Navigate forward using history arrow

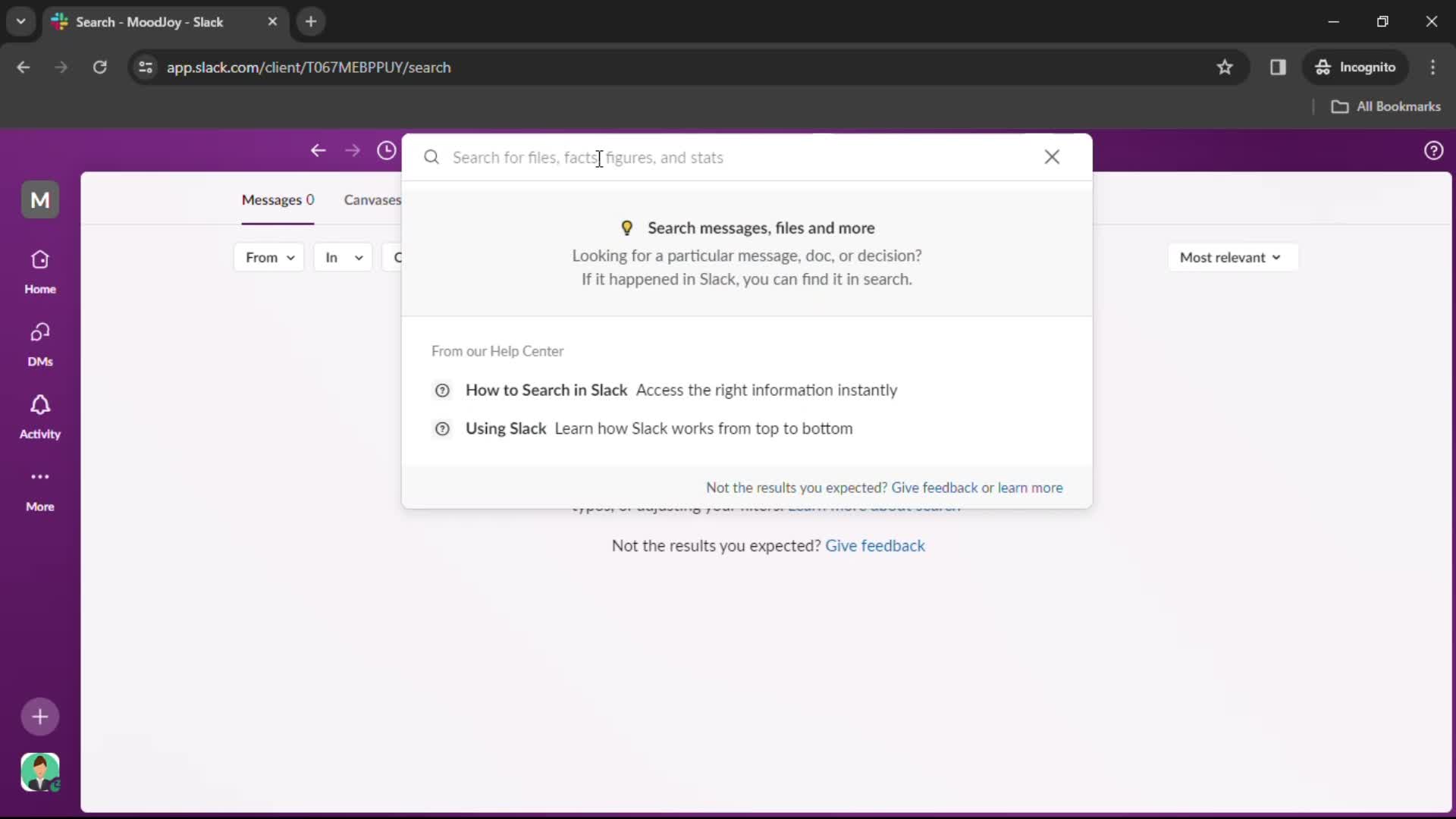point(352,150)
